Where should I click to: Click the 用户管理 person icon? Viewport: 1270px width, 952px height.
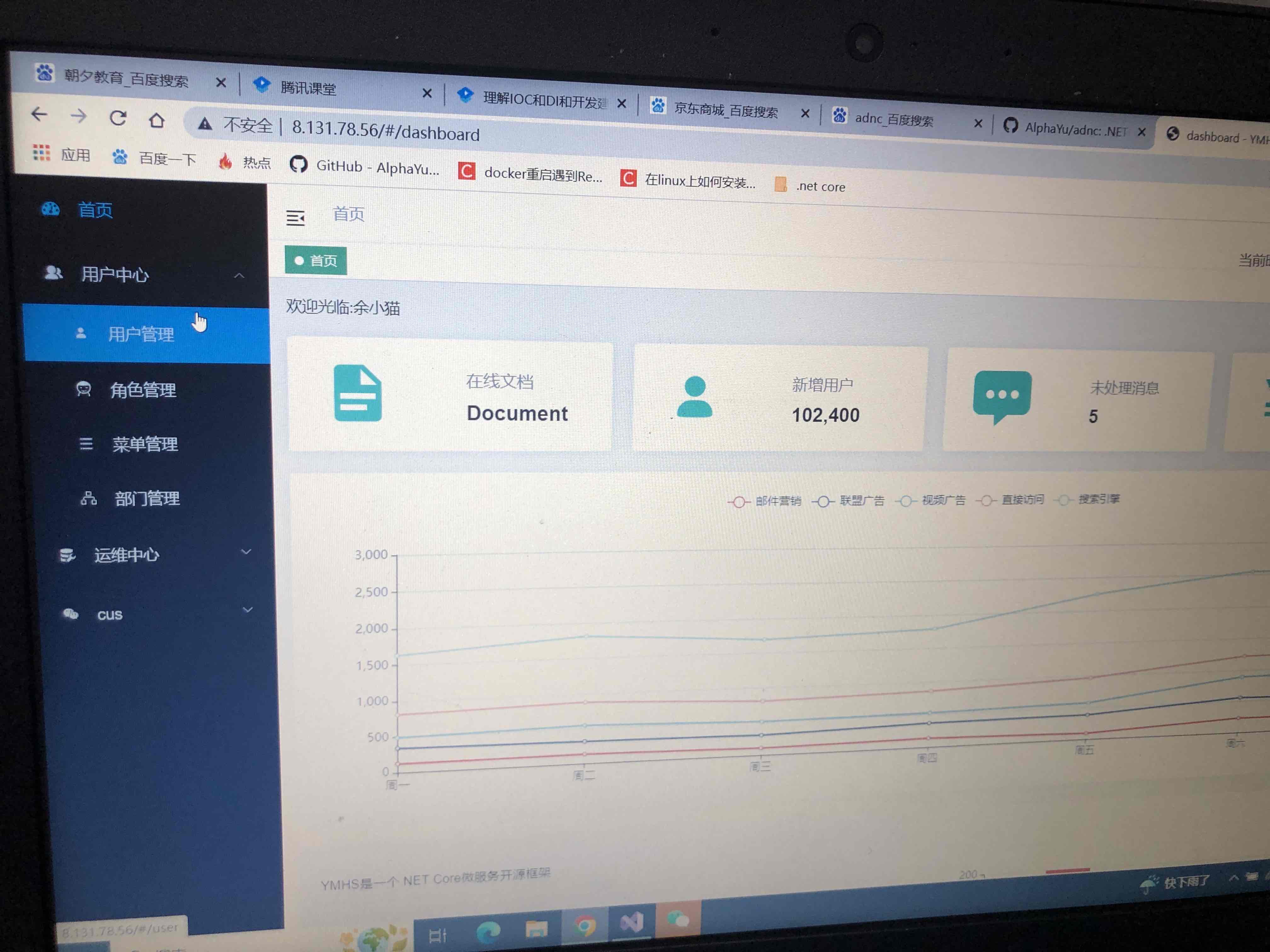81,333
